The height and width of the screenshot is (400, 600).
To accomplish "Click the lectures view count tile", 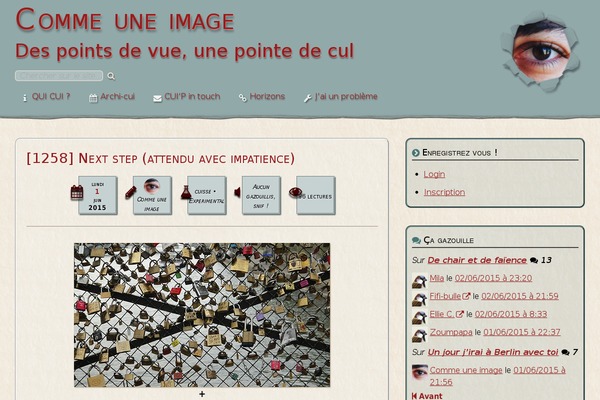I will pyautogui.click(x=316, y=195).
